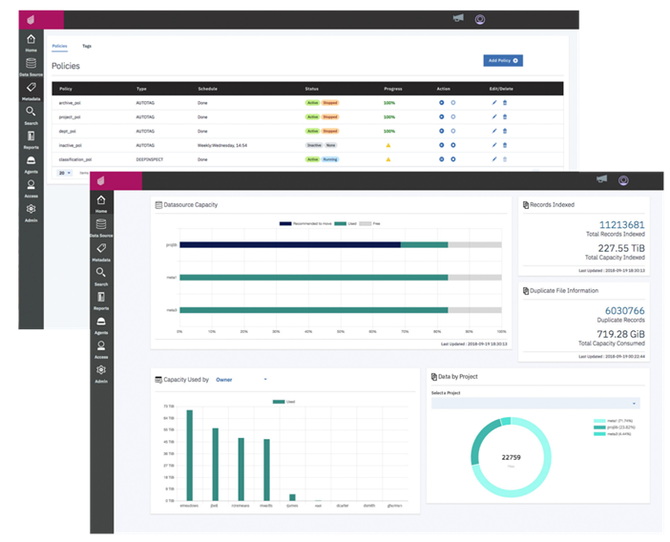Open Reports in the front sidebar

tap(101, 300)
